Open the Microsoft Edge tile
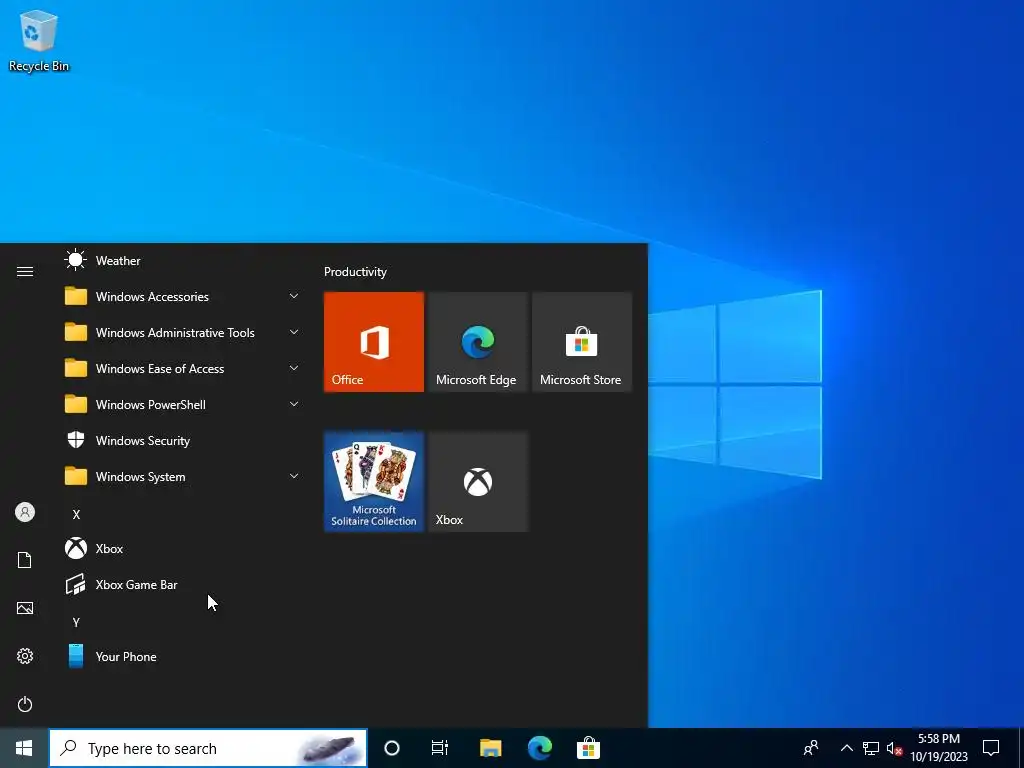 pyautogui.click(x=477, y=342)
